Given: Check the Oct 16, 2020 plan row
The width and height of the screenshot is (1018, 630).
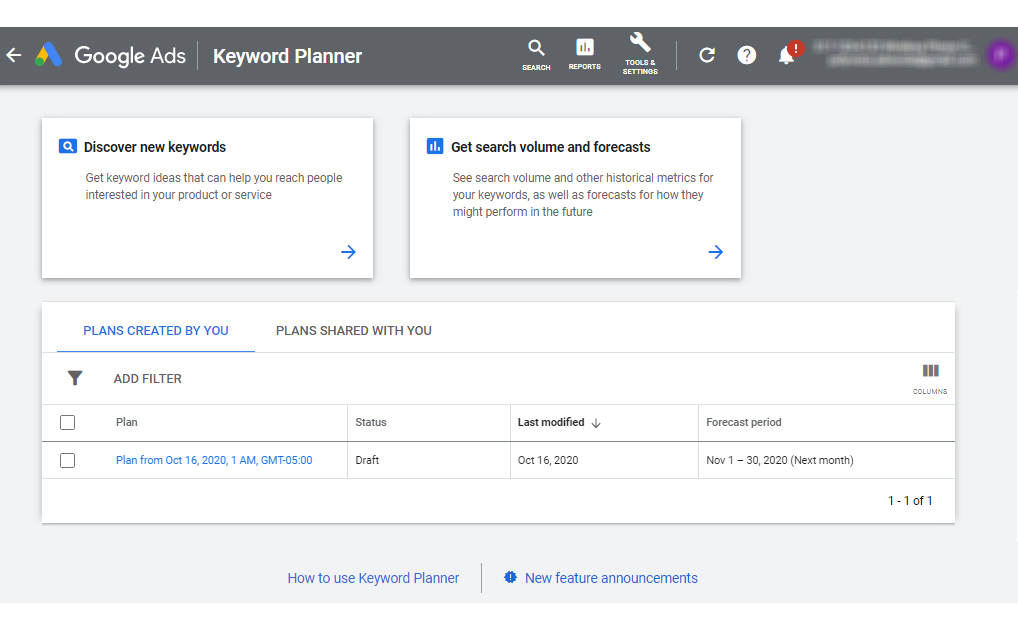Looking at the screenshot, I should coord(68,461).
